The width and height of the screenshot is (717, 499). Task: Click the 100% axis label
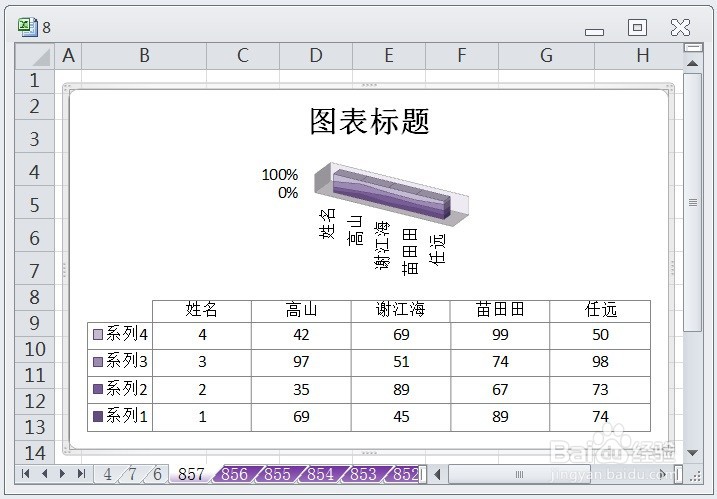click(279, 175)
